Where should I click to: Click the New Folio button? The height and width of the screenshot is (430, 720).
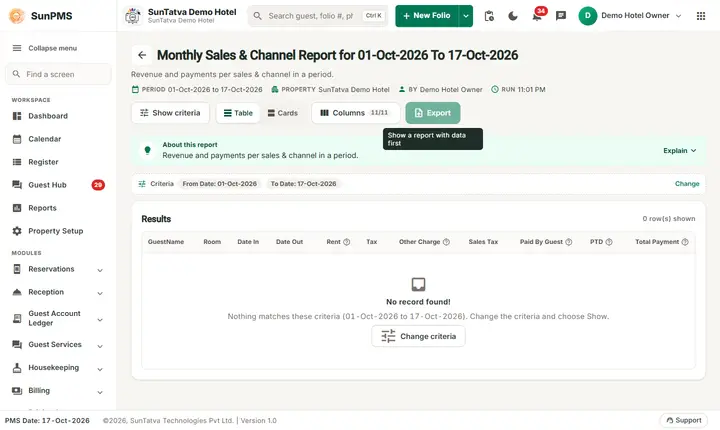tap(427, 16)
